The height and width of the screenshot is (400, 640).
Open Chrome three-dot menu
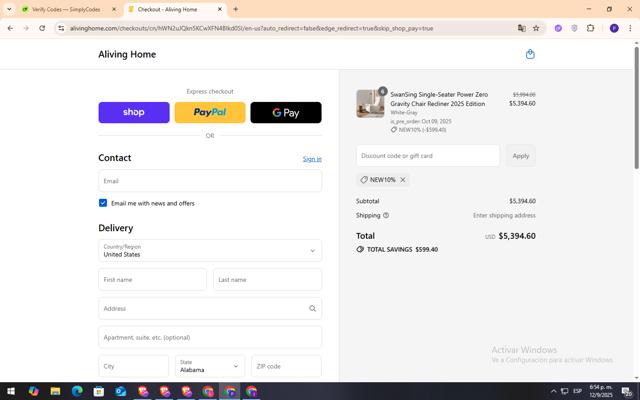[630, 28]
